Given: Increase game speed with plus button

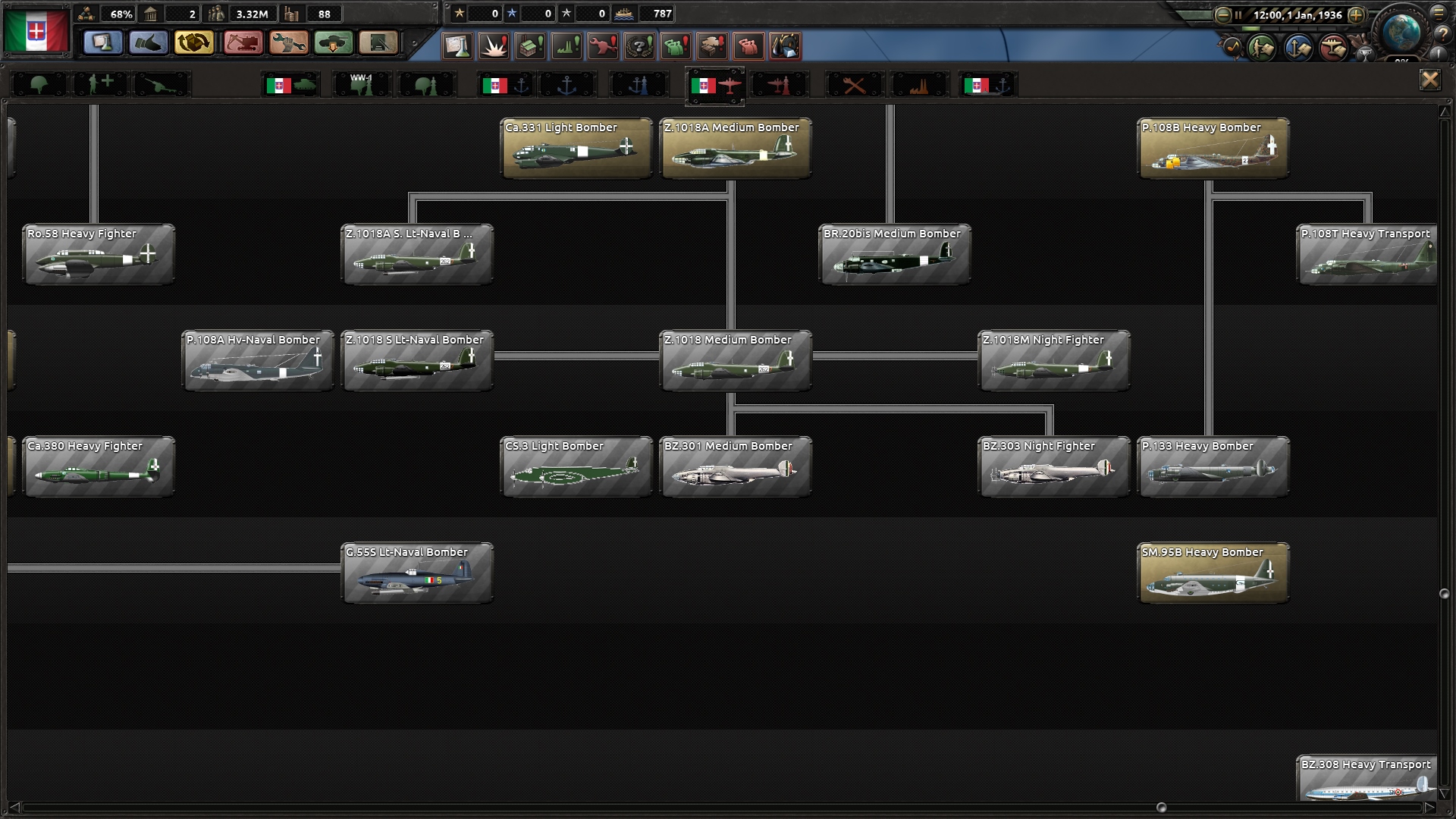Looking at the screenshot, I should point(1357,14).
